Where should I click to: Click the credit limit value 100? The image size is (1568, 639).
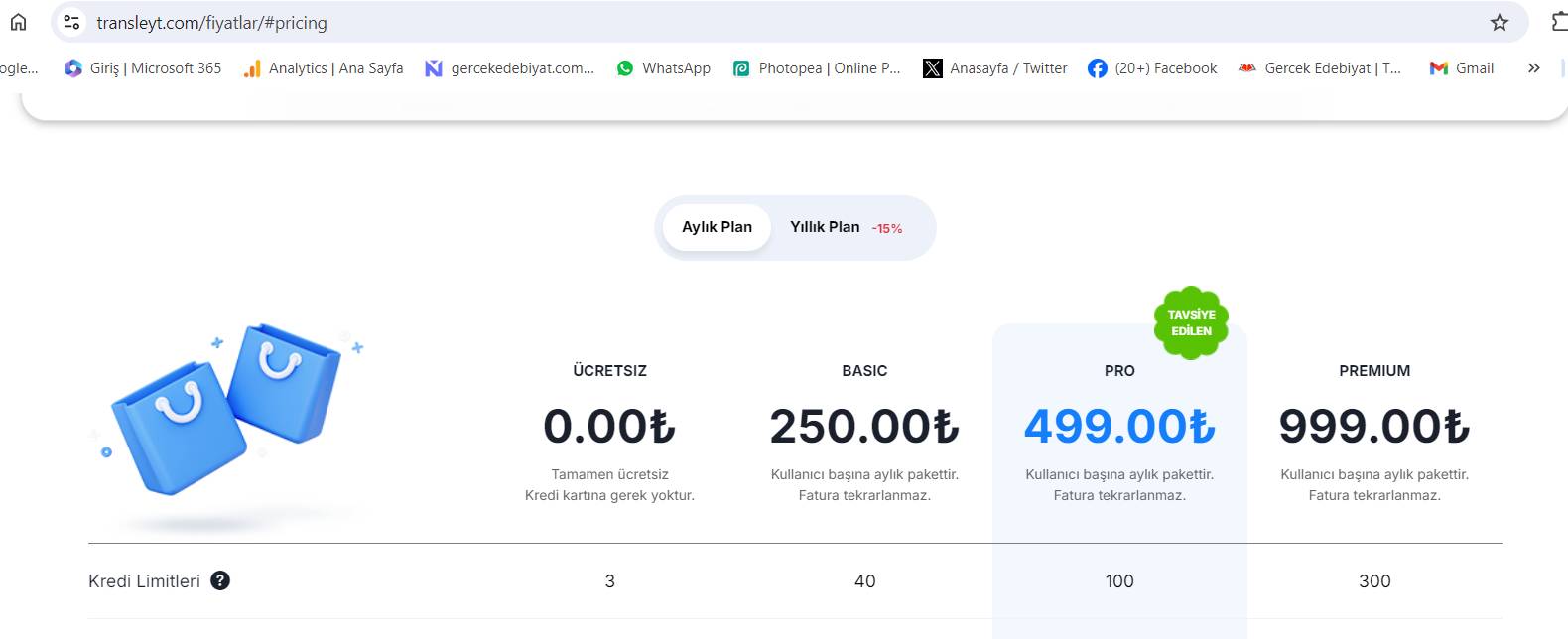click(x=1119, y=581)
